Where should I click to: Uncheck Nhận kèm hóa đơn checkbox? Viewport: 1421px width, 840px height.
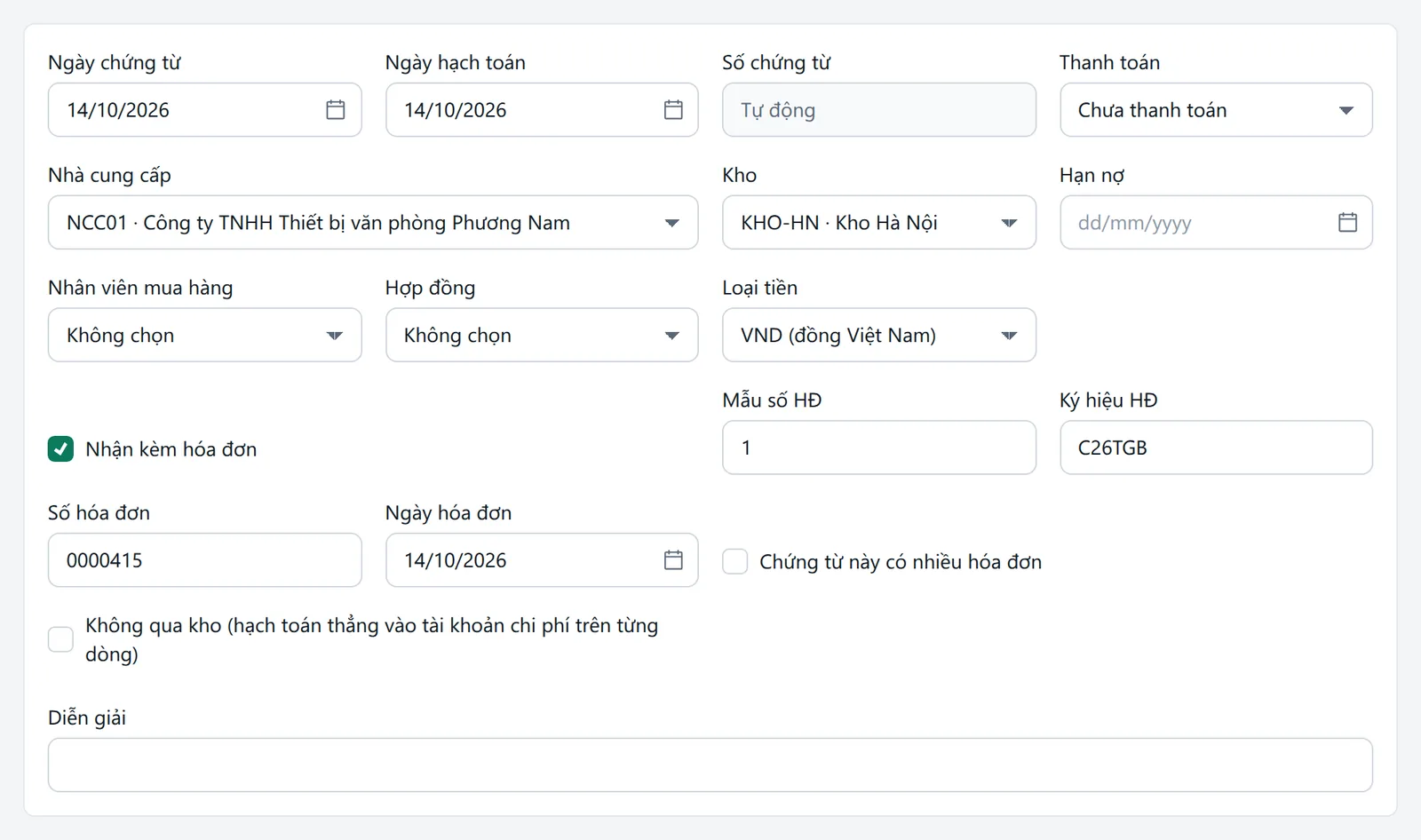60,448
